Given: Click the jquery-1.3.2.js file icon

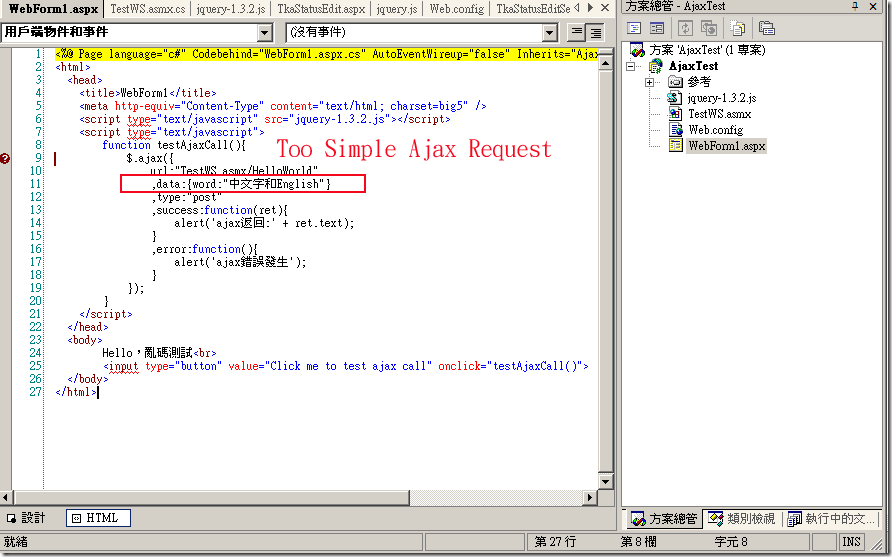Looking at the screenshot, I should coord(675,98).
